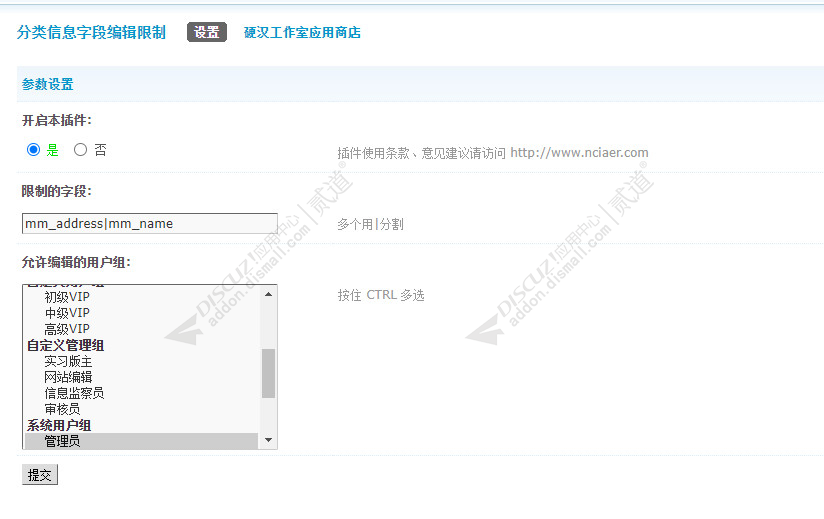Click the 参数设置 section header
The image size is (824, 519).
coord(47,84)
